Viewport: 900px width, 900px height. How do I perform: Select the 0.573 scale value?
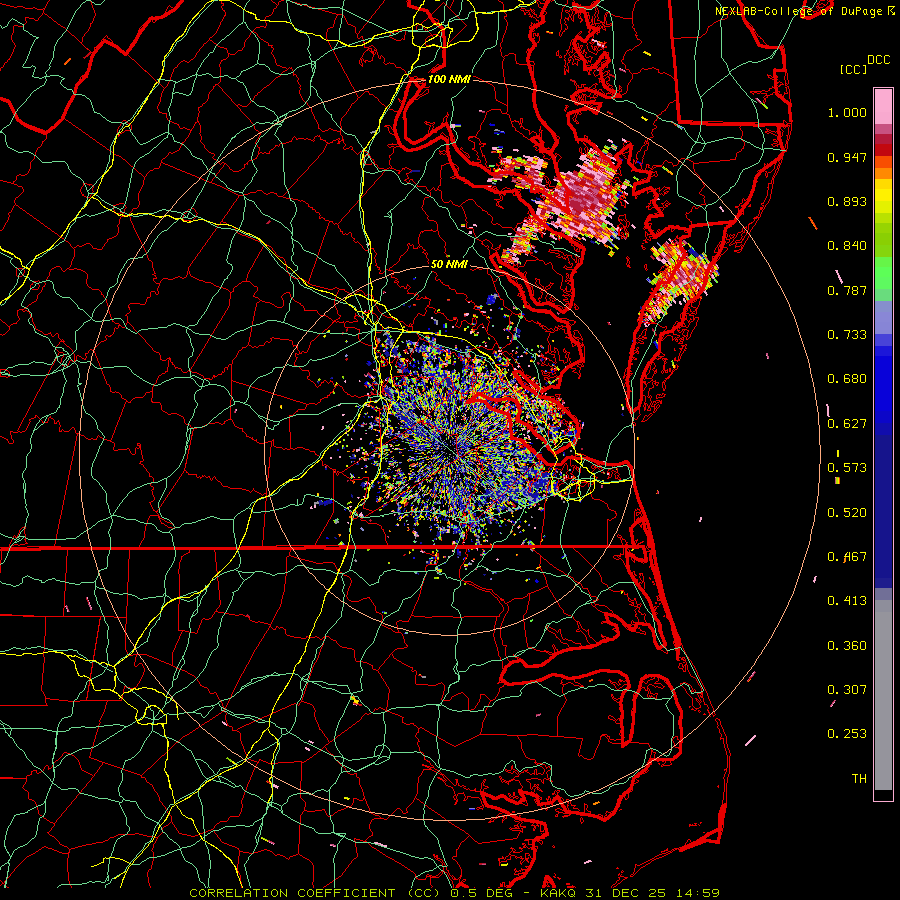click(847, 468)
